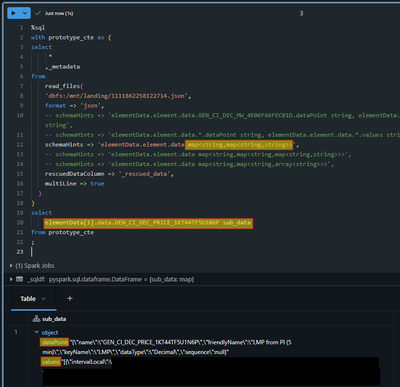
Task: Click the table icon beside _sqldf
Action: point(20,279)
